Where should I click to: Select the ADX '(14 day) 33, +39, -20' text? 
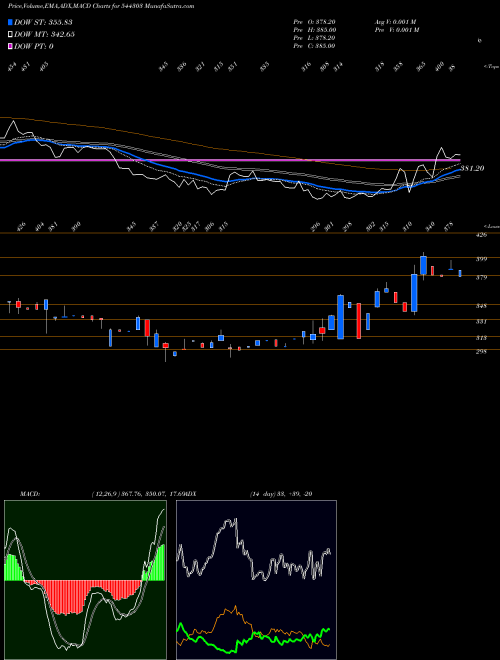click(281, 494)
